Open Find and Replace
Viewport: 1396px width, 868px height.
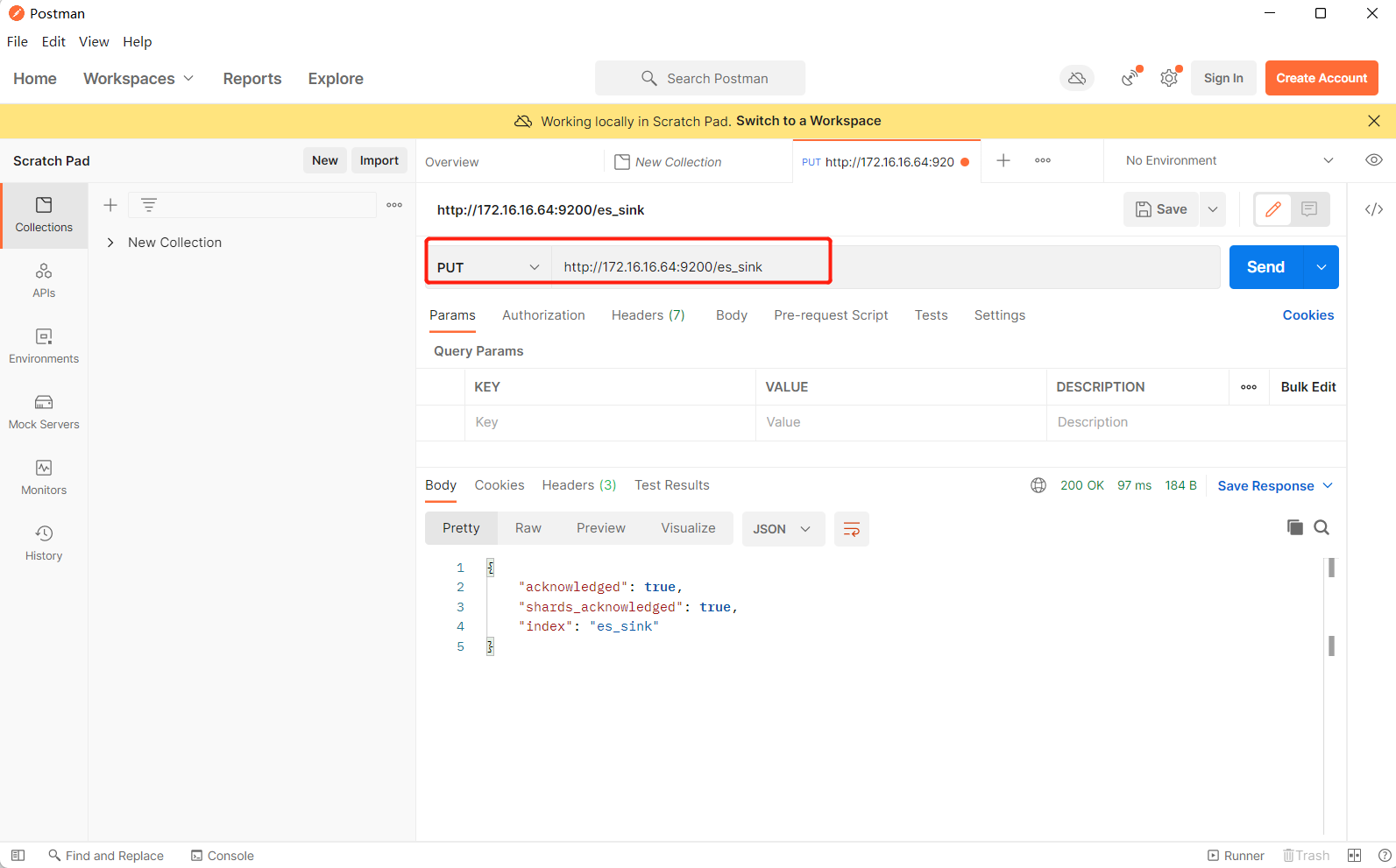pyautogui.click(x=106, y=856)
